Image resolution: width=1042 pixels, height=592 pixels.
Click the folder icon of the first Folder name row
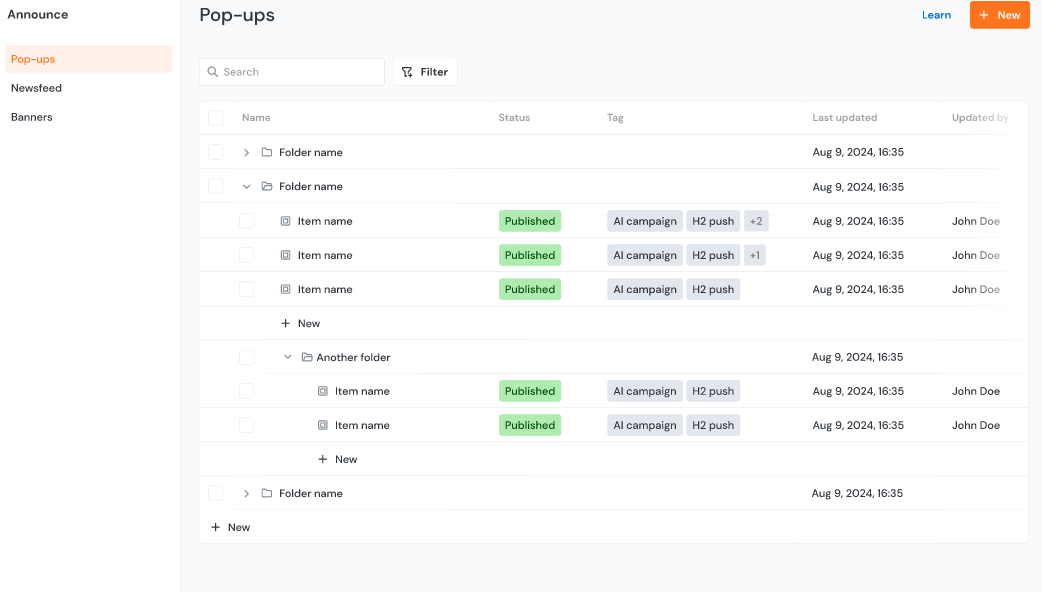pyautogui.click(x=267, y=153)
